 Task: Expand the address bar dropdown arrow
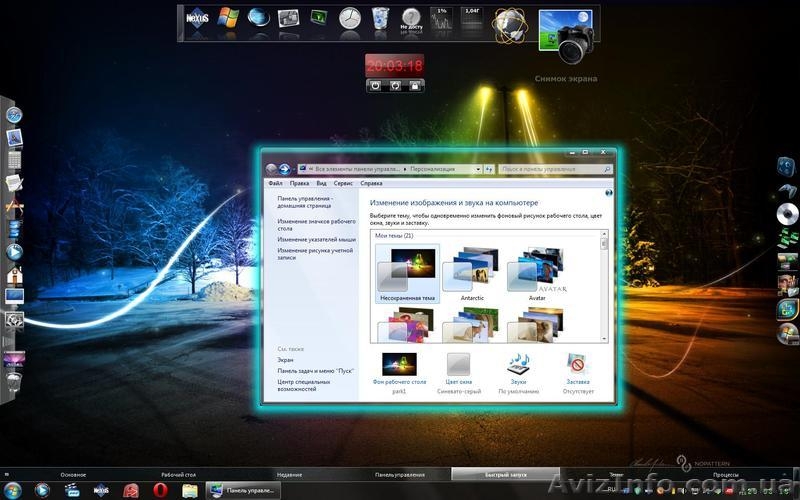(479, 170)
